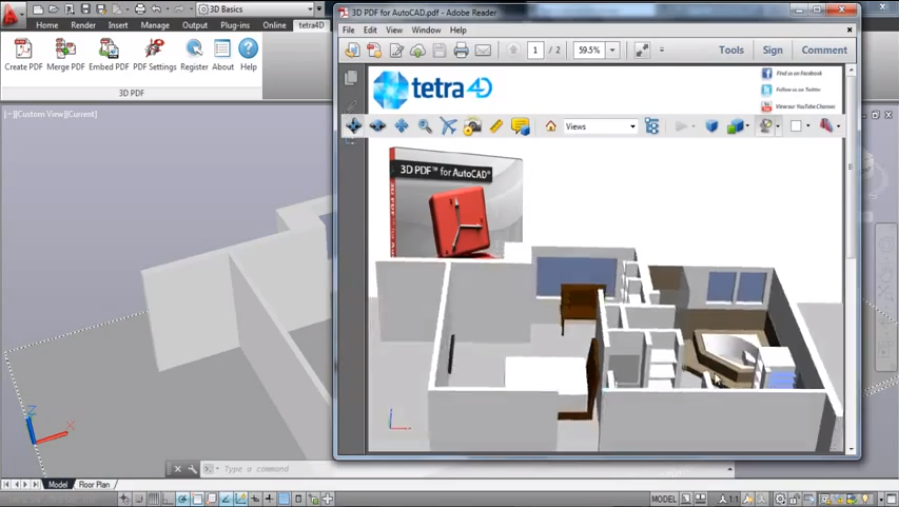
Task: Open the Plug-ins ribbon tab
Action: pos(235,25)
